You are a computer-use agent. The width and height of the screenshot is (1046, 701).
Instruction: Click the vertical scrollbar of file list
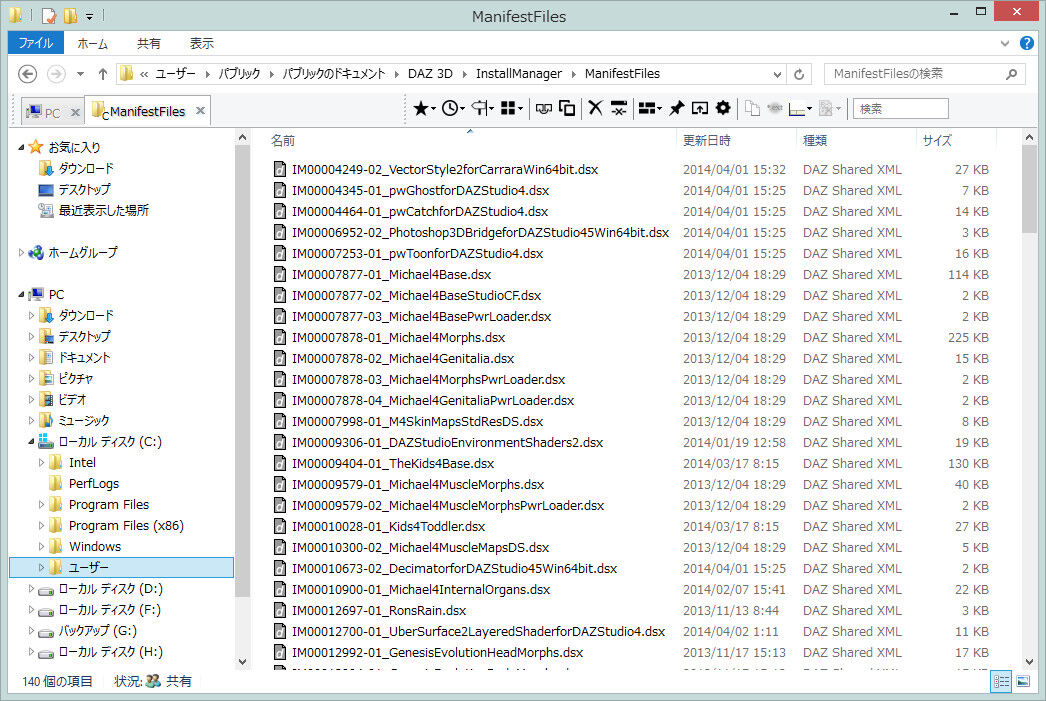(1030, 400)
